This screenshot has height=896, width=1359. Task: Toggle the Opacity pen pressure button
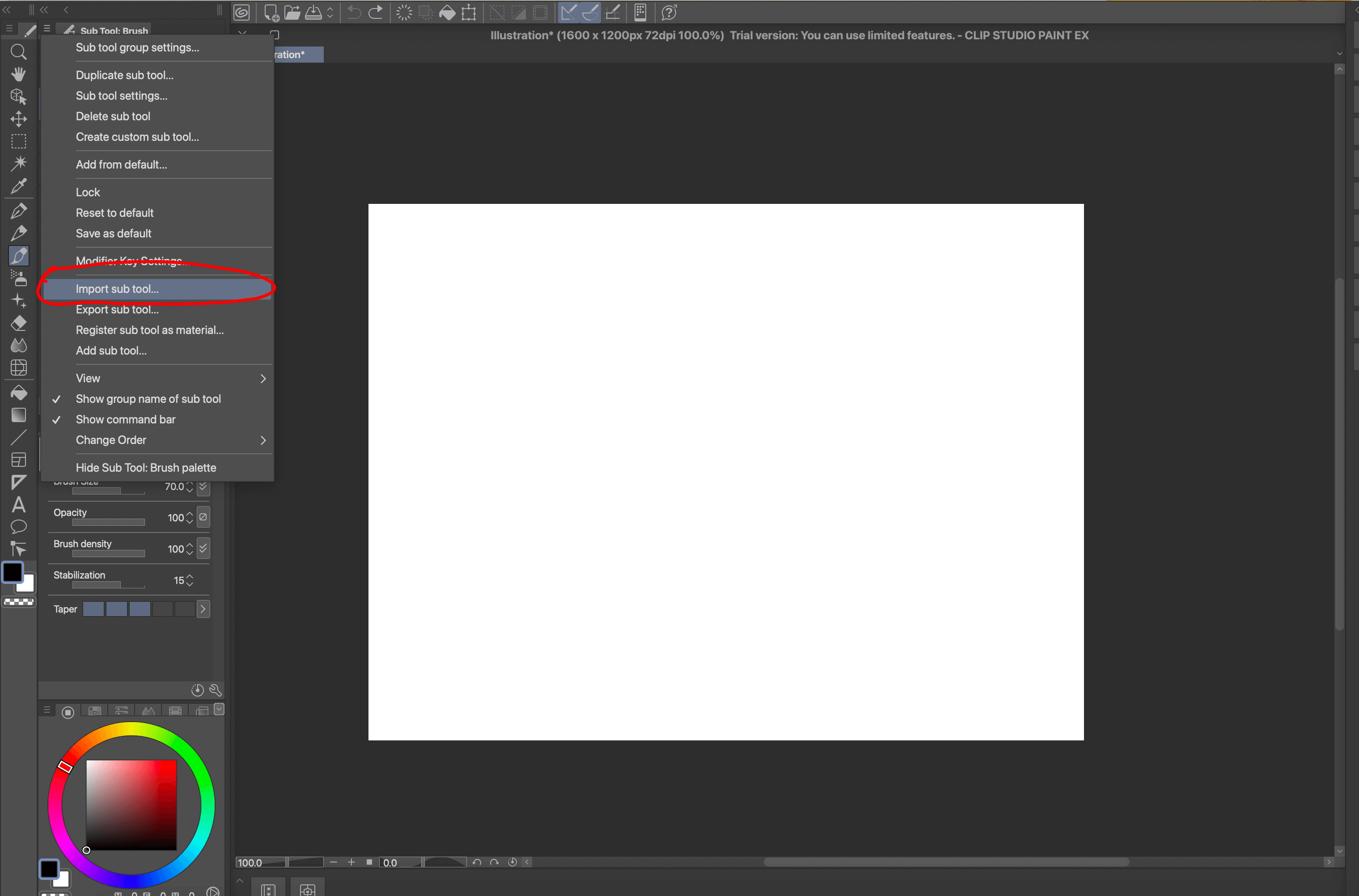point(203,517)
